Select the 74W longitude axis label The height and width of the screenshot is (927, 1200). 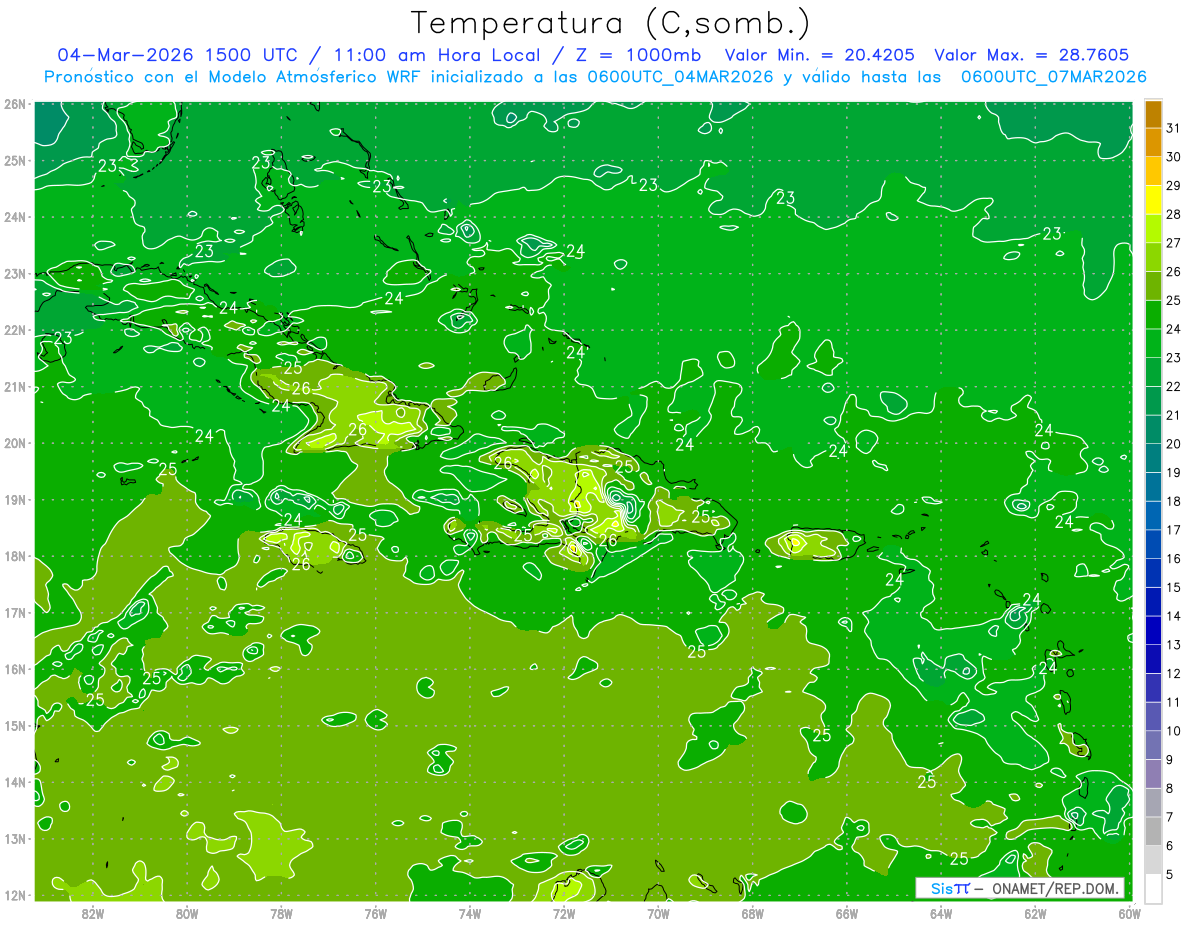click(x=469, y=913)
